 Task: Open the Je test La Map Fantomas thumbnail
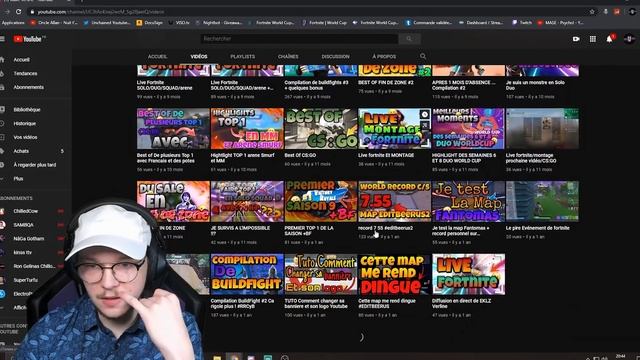click(x=468, y=202)
